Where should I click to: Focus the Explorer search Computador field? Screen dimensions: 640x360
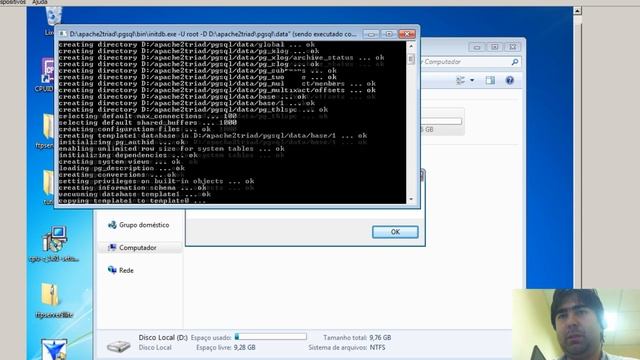(x=469, y=62)
